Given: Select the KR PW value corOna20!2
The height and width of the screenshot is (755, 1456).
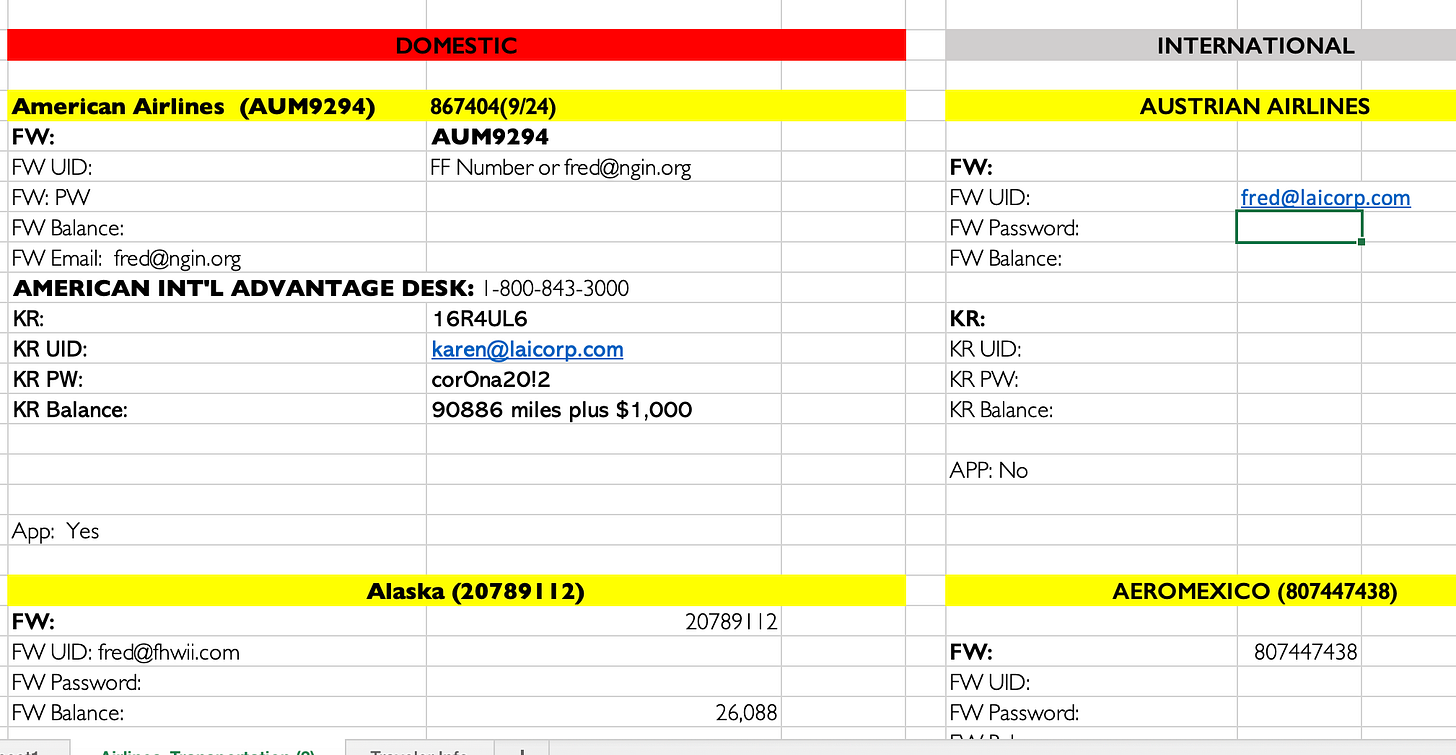Looking at the screenshot, I should coord(604,379).
